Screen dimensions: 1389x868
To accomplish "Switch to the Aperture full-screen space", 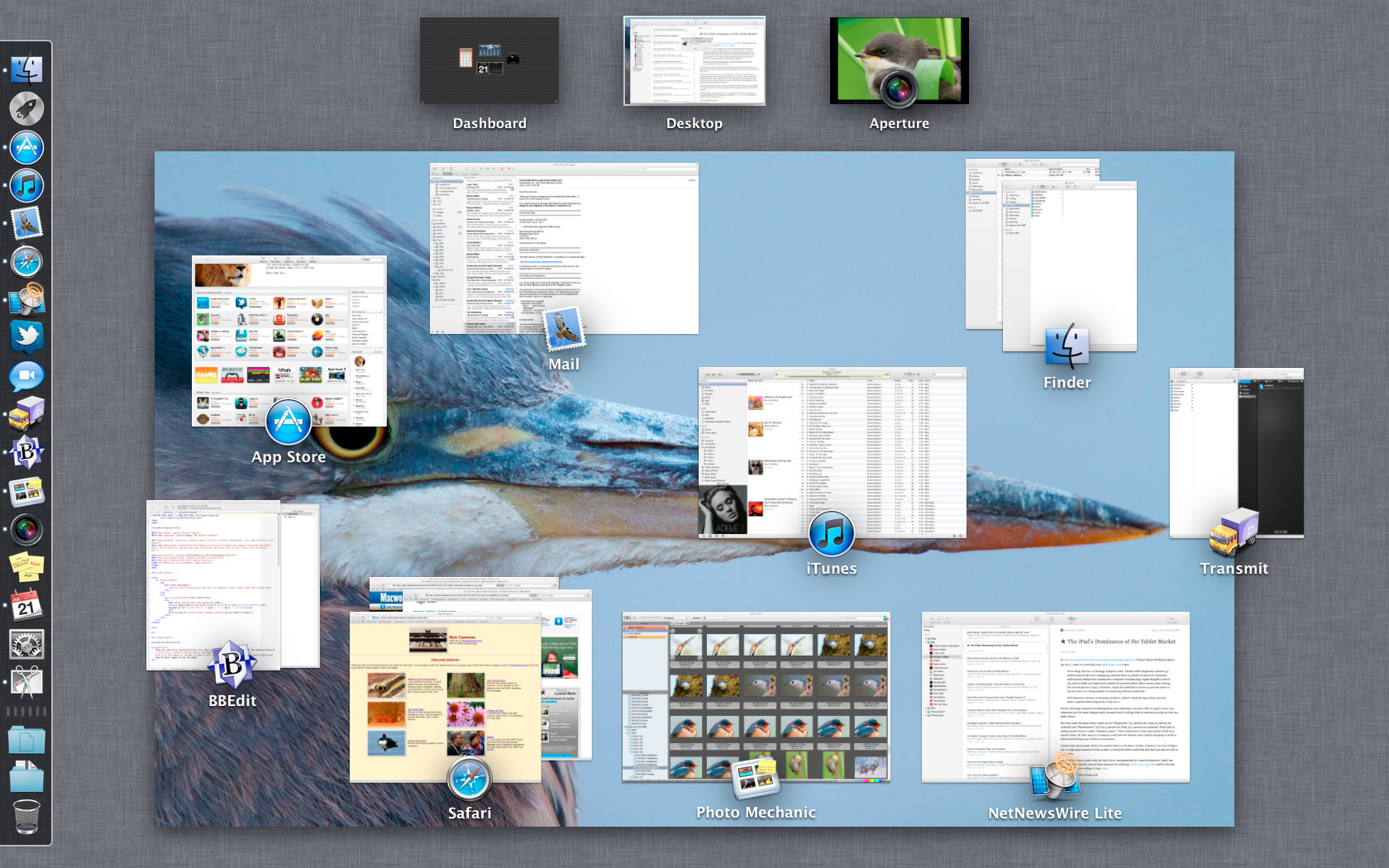I will tap(899, 62).
